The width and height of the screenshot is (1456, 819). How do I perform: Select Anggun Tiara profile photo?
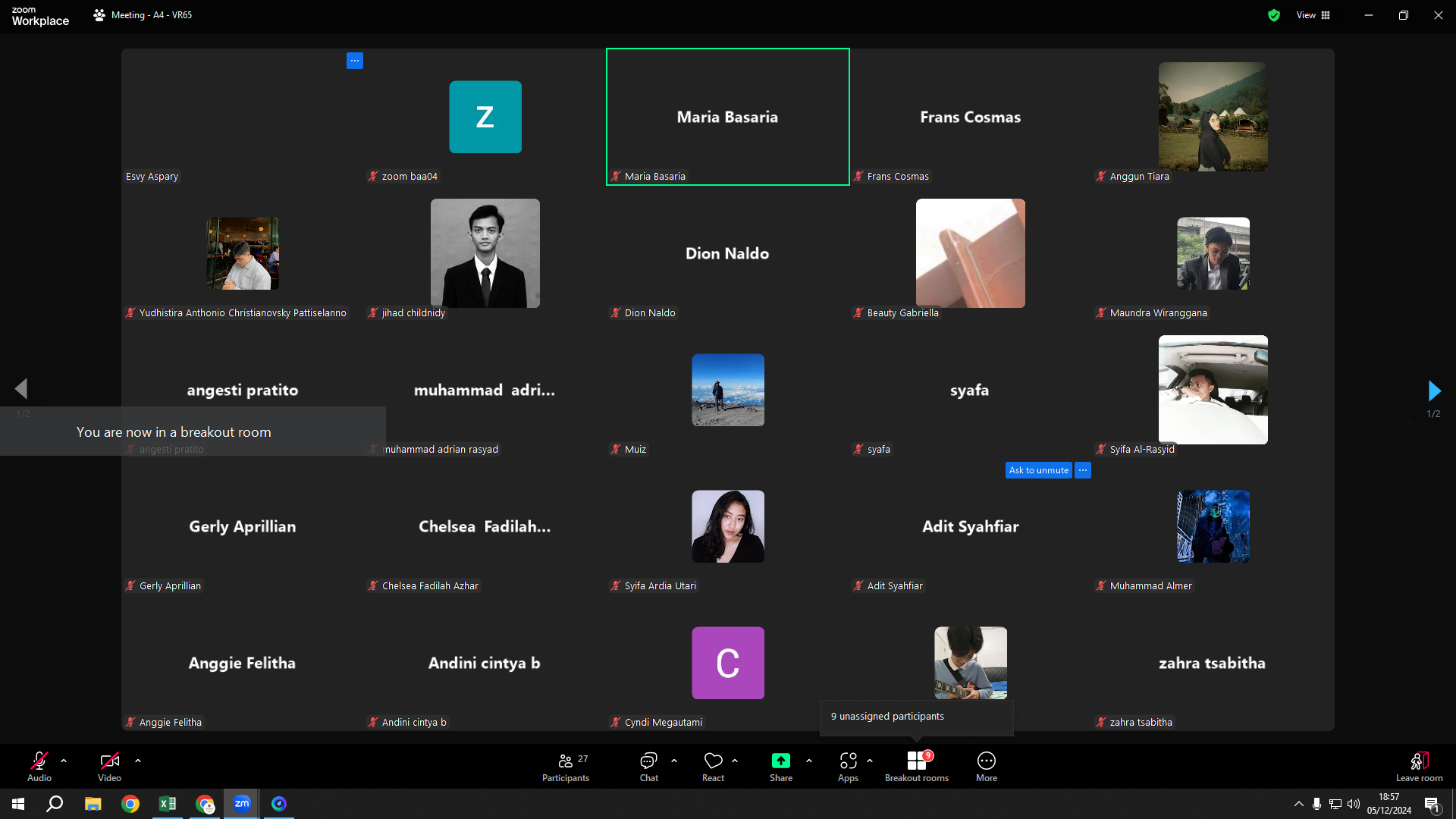1213,117
